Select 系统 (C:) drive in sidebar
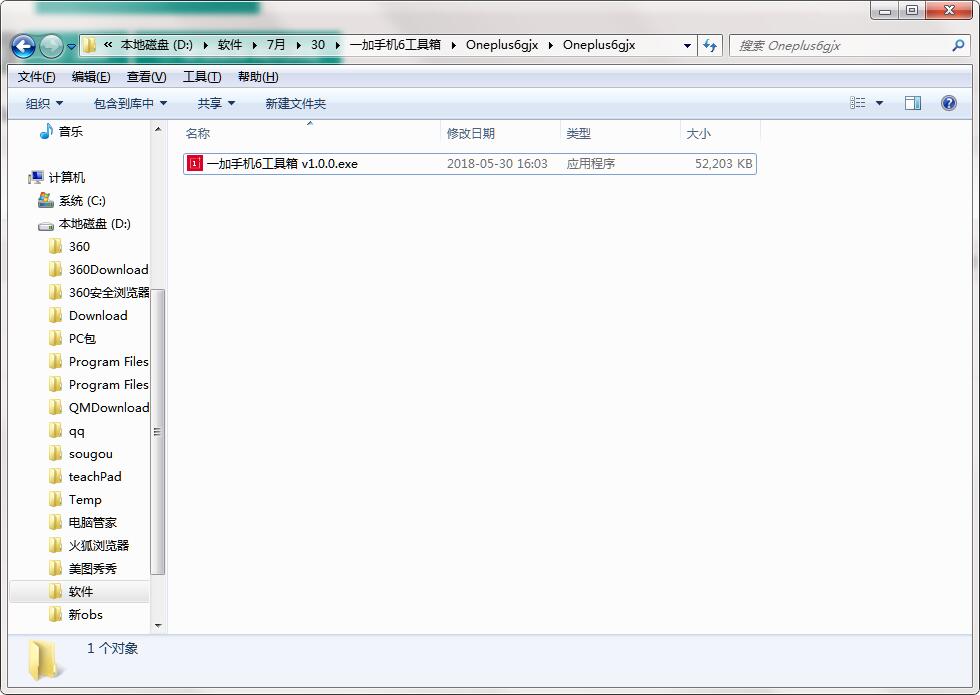The height and width of the screenshot is (695, 980). coord(72,201)
